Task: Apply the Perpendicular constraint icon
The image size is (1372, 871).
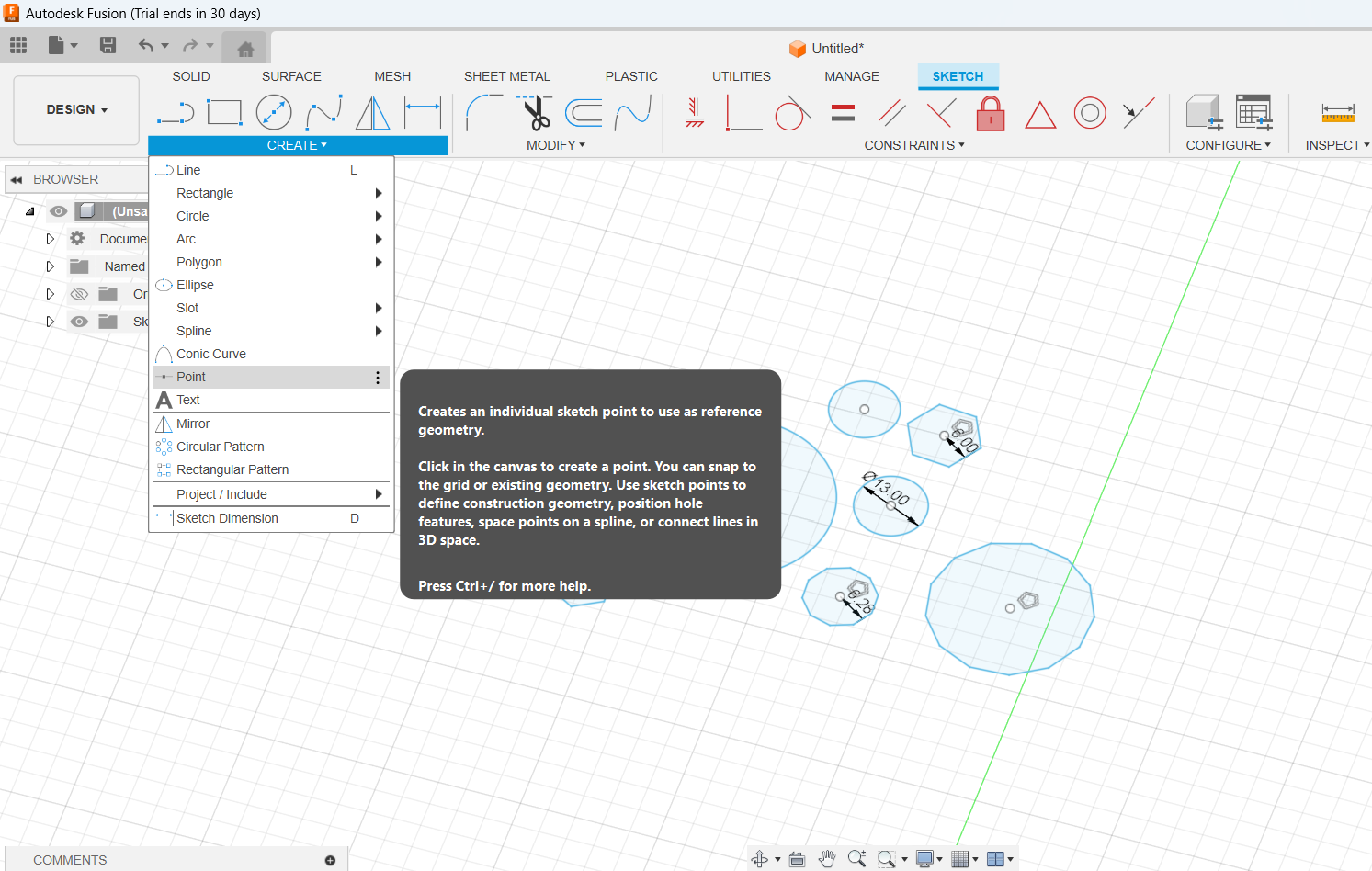Action: [941, 113]
